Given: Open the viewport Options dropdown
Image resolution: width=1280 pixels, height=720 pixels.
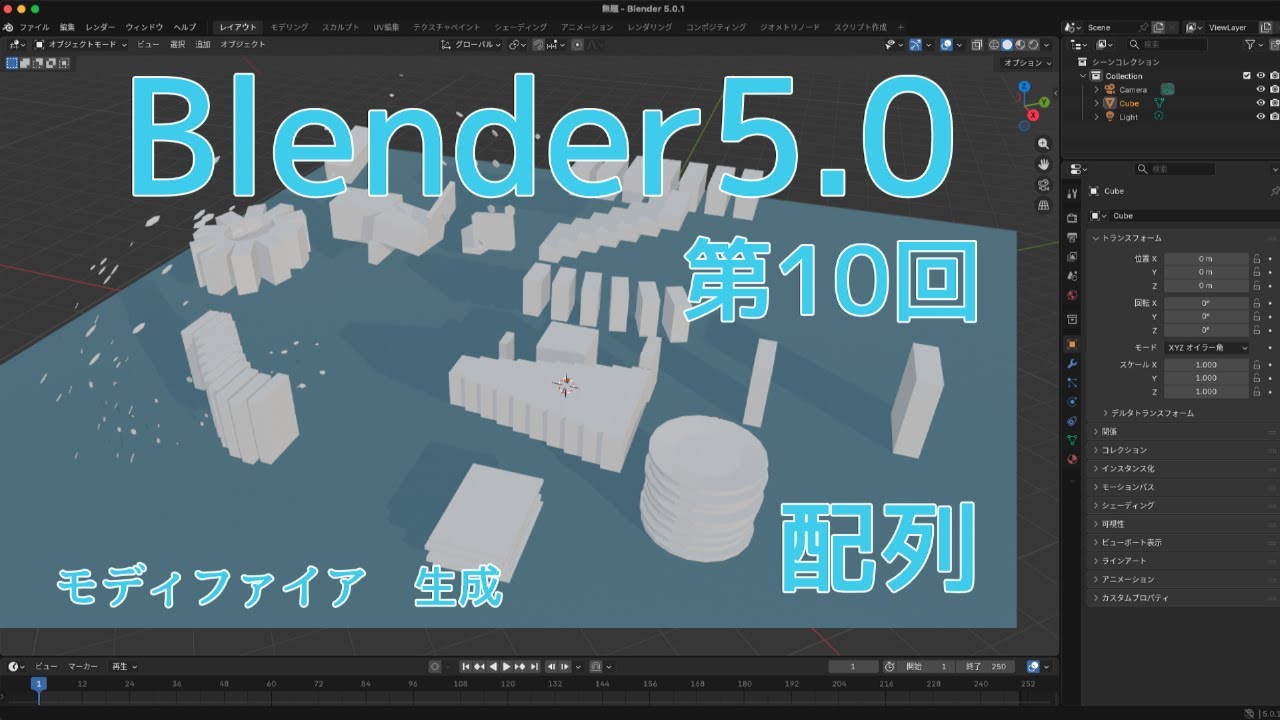Looking at the screenshot, I should [x=1028, y=63].
